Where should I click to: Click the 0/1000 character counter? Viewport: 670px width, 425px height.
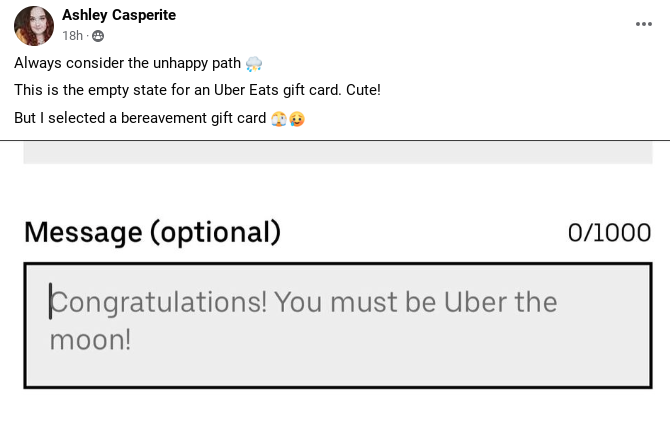click(609, 233)
